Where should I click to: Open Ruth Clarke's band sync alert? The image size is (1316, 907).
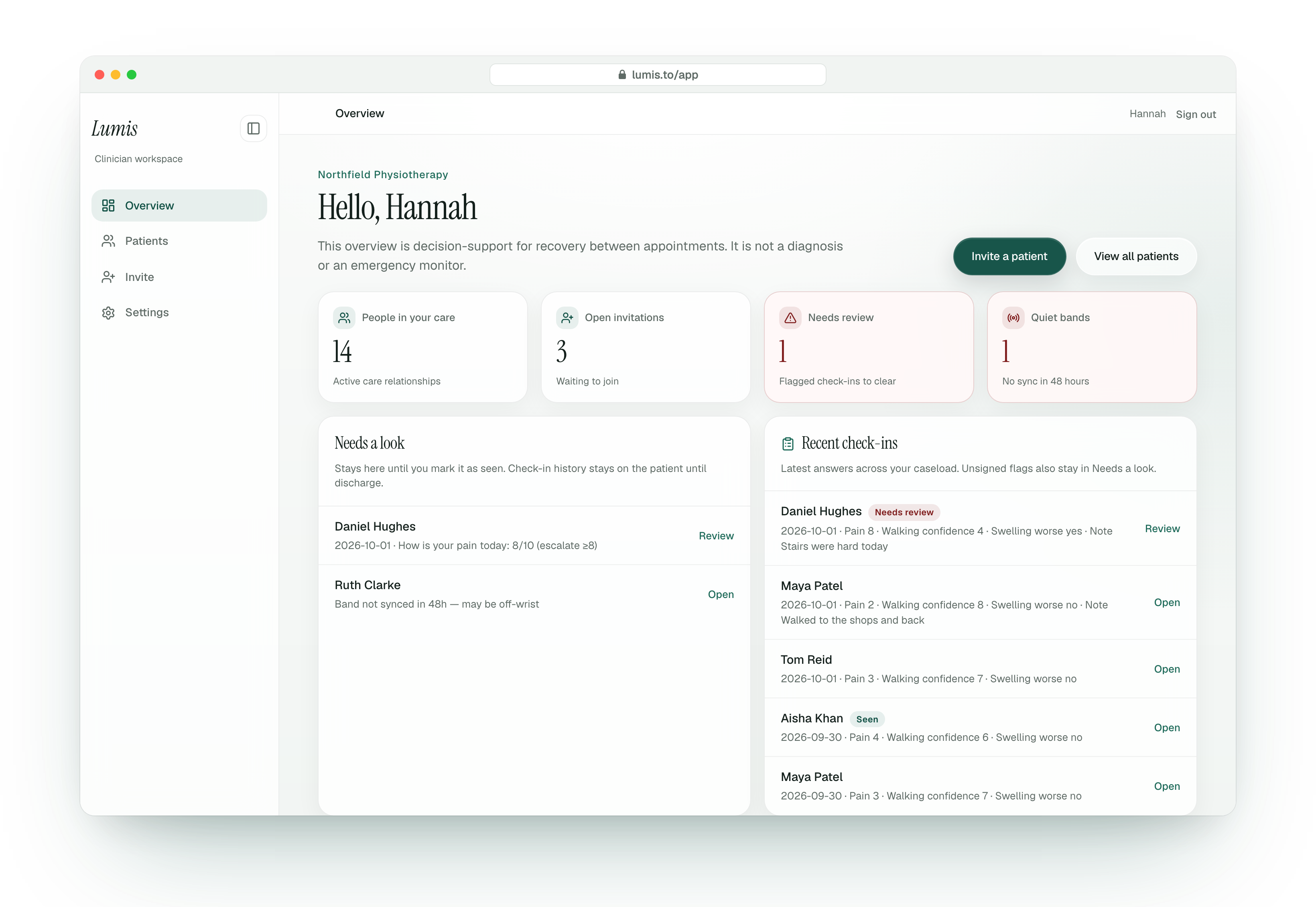(x=721, y=594)
